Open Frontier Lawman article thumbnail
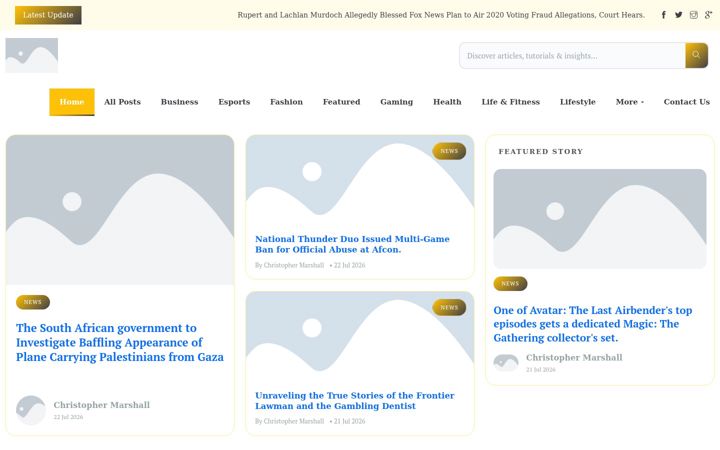This screenshot has width=720, height=450. [360, 335]
